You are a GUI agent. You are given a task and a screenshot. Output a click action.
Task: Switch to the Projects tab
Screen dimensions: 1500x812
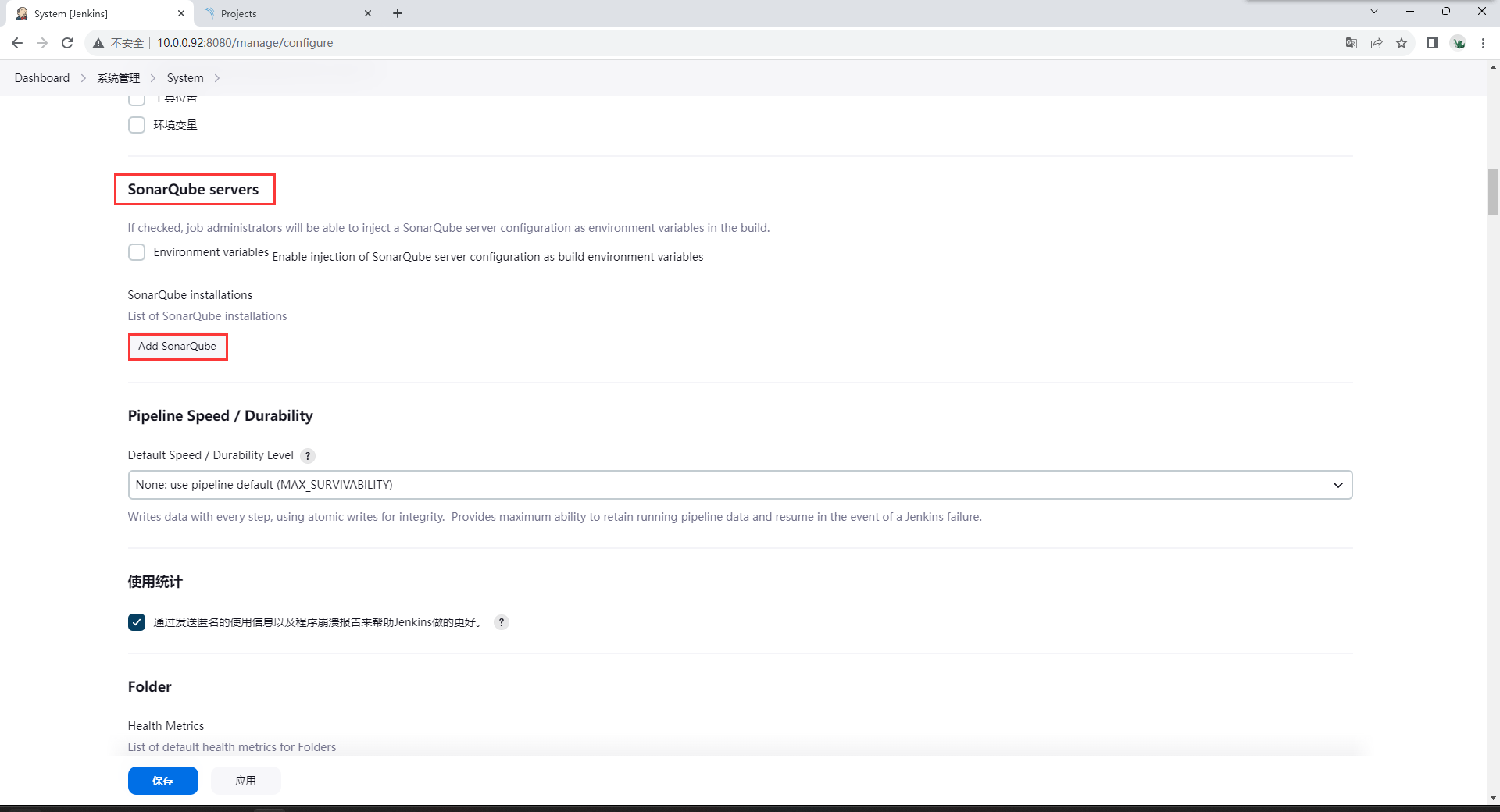(286, 13)
